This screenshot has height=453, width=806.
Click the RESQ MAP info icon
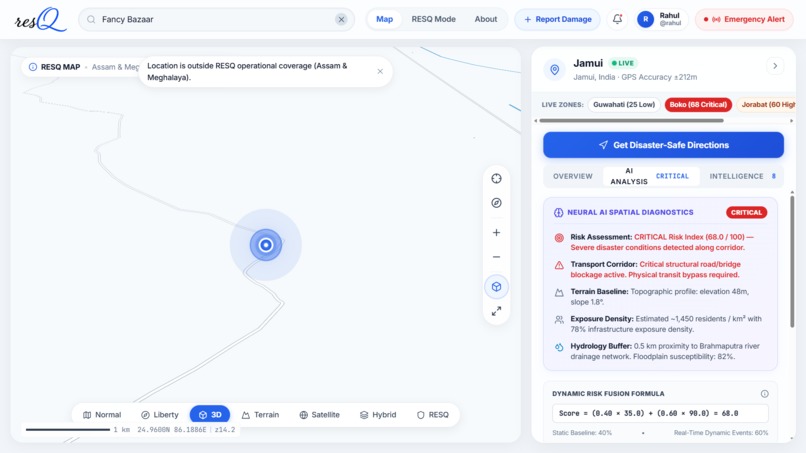click(x=33, y=67)
